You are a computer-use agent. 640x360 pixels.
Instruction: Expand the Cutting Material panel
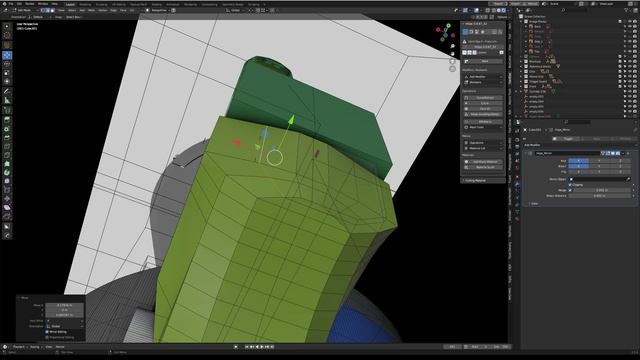483,180
